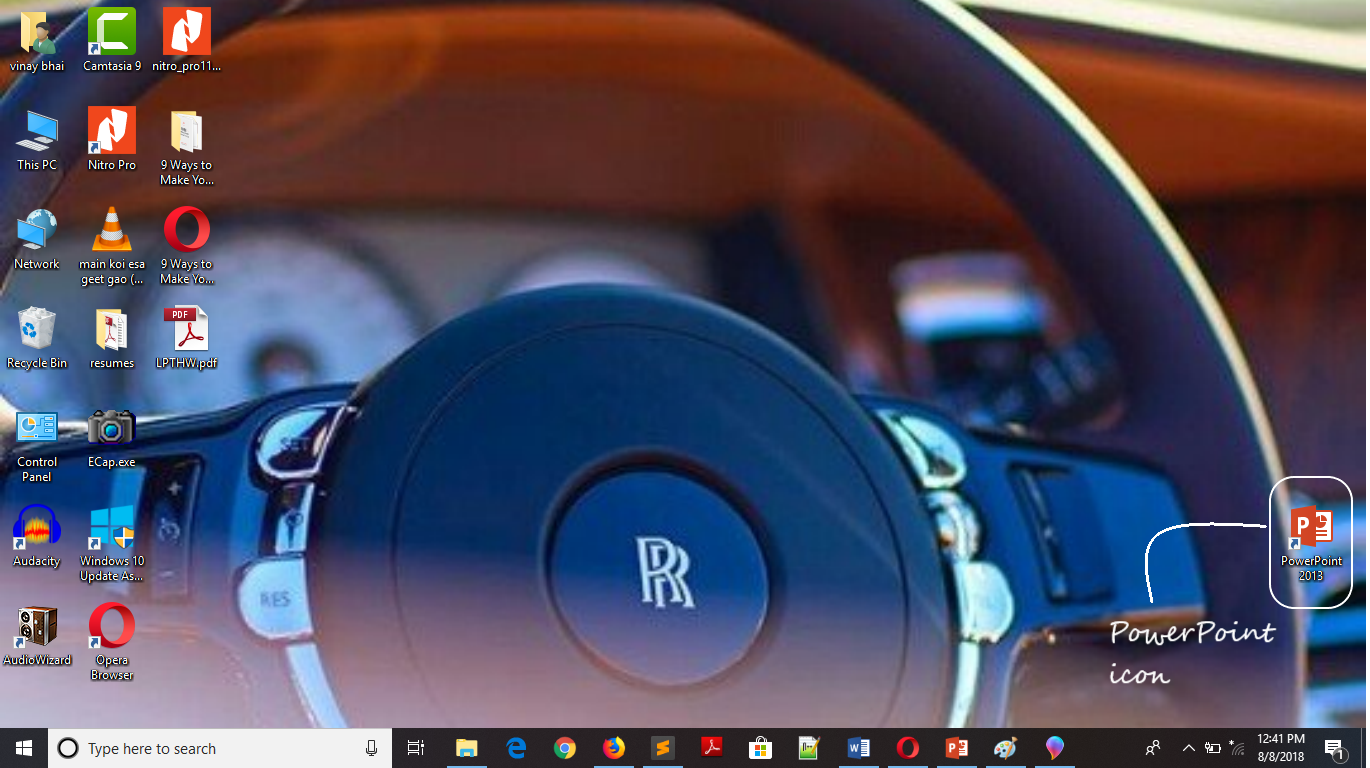Click the Windows Start button
1370x768 pixels.
click(24, 748)
